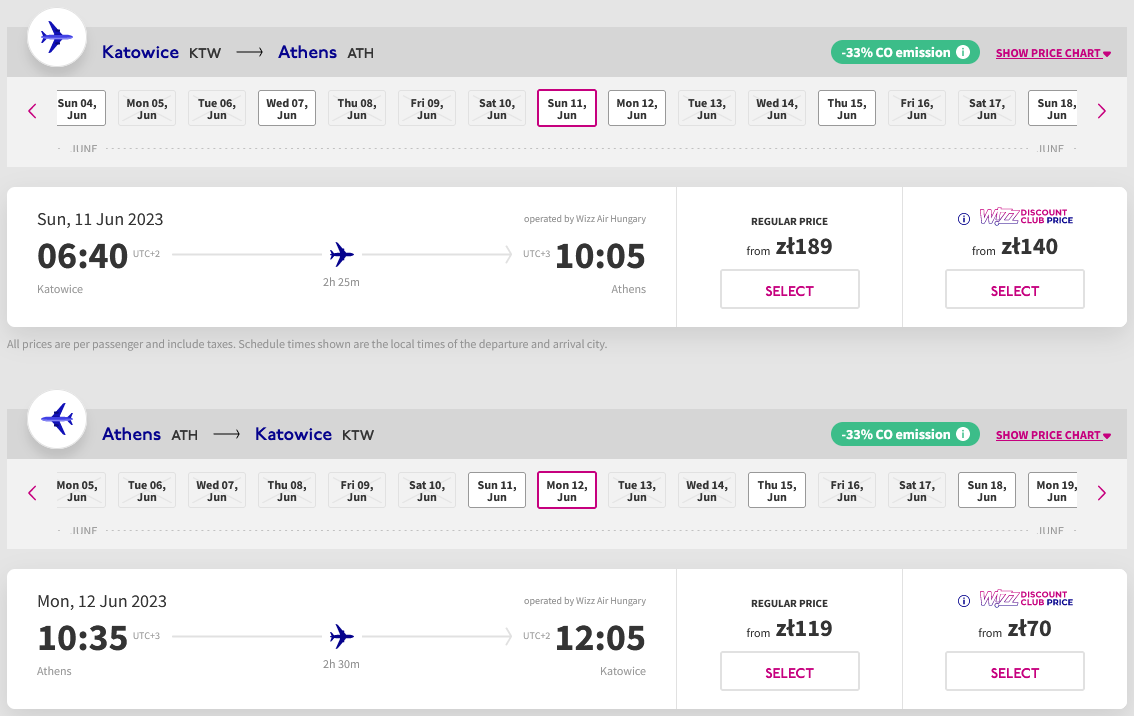1134x716 pixels.
Task: Select regular price zł189 outbound flight
Action: (790, 289)
